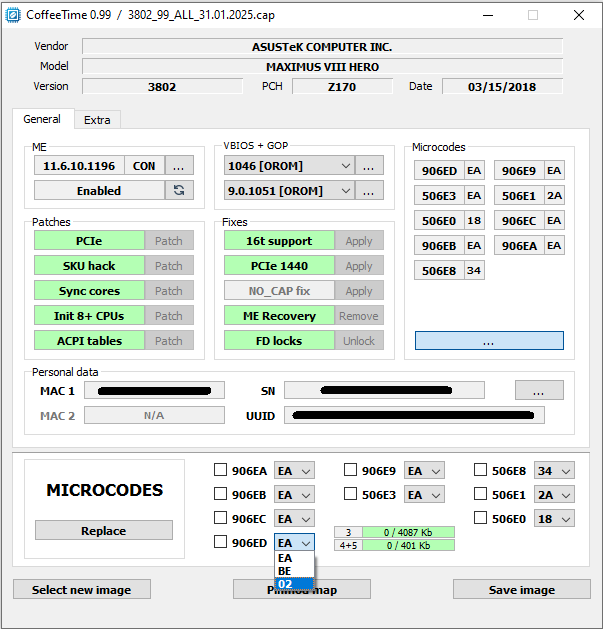This screenshot has width=603, height=629.
Task: Open the 906EA version dropdown
Action: point(294,471)
